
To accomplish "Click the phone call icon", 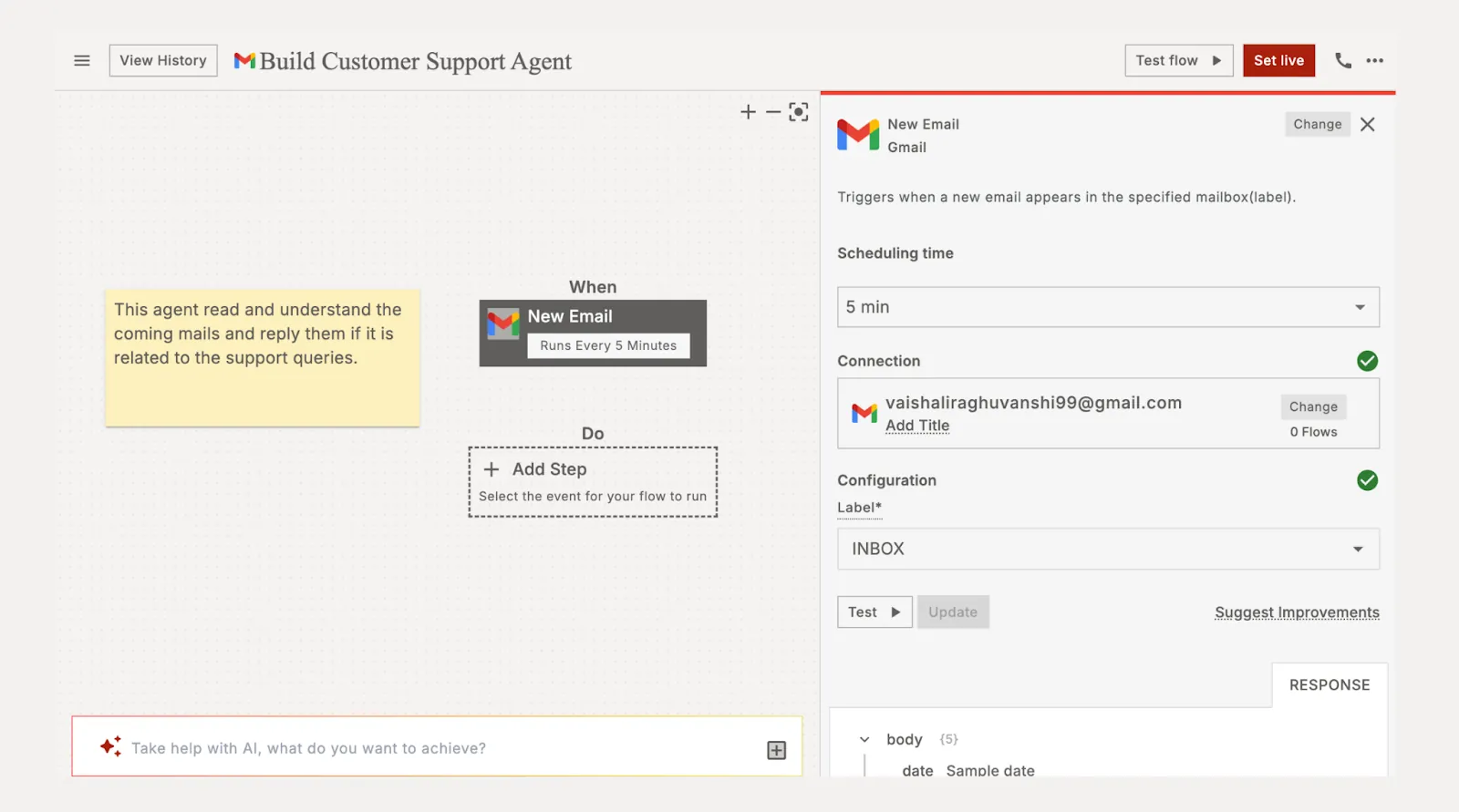I will tap(1343, 61).
